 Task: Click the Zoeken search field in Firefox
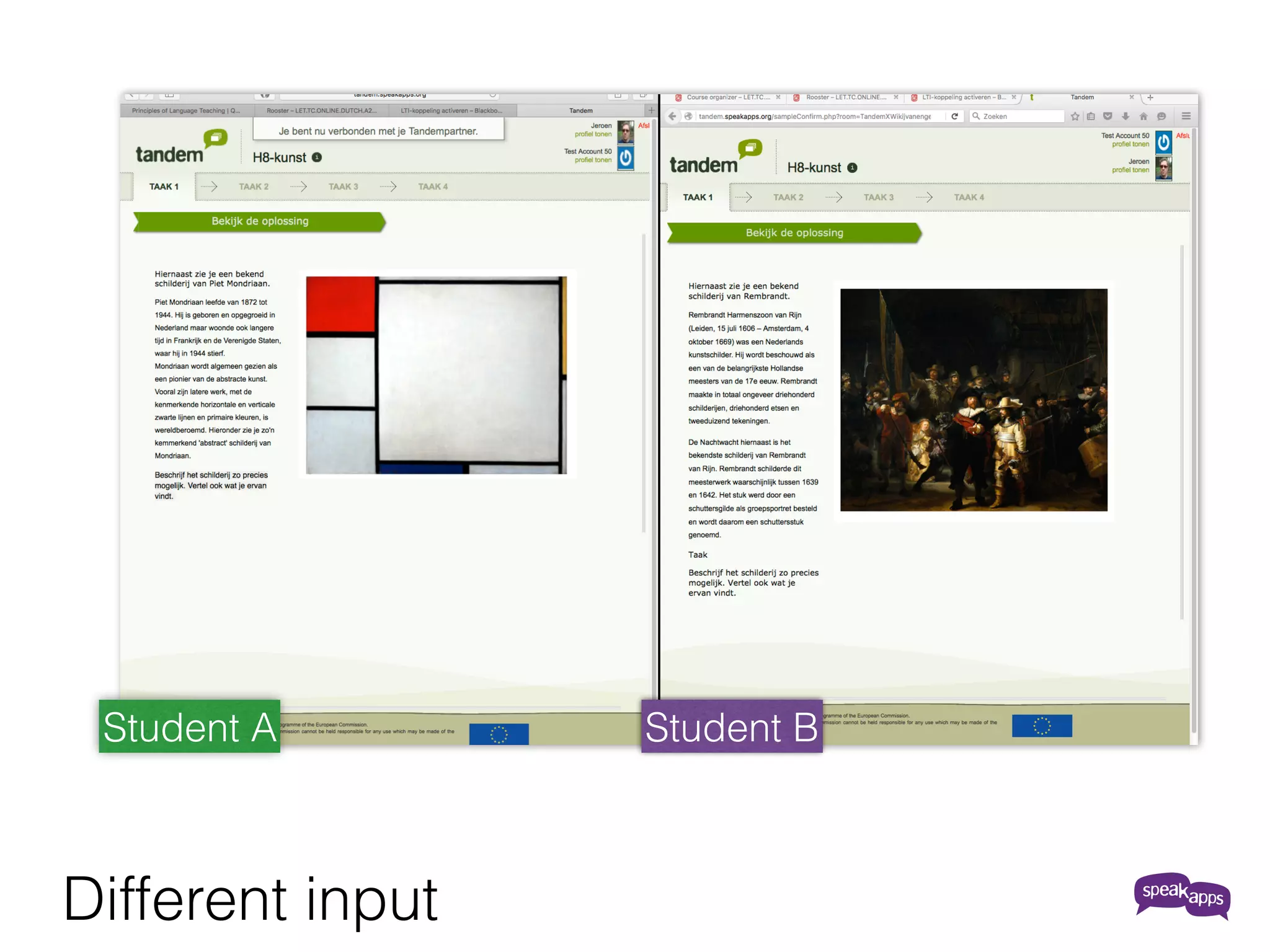pos(1017,117)
